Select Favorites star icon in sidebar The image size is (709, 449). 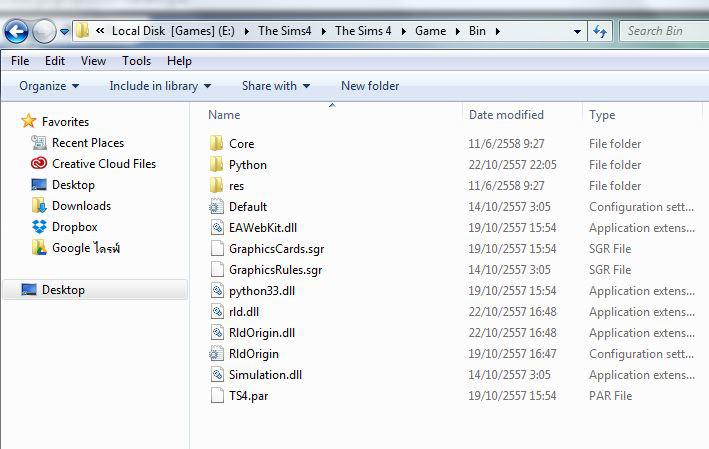click(28, 121)
